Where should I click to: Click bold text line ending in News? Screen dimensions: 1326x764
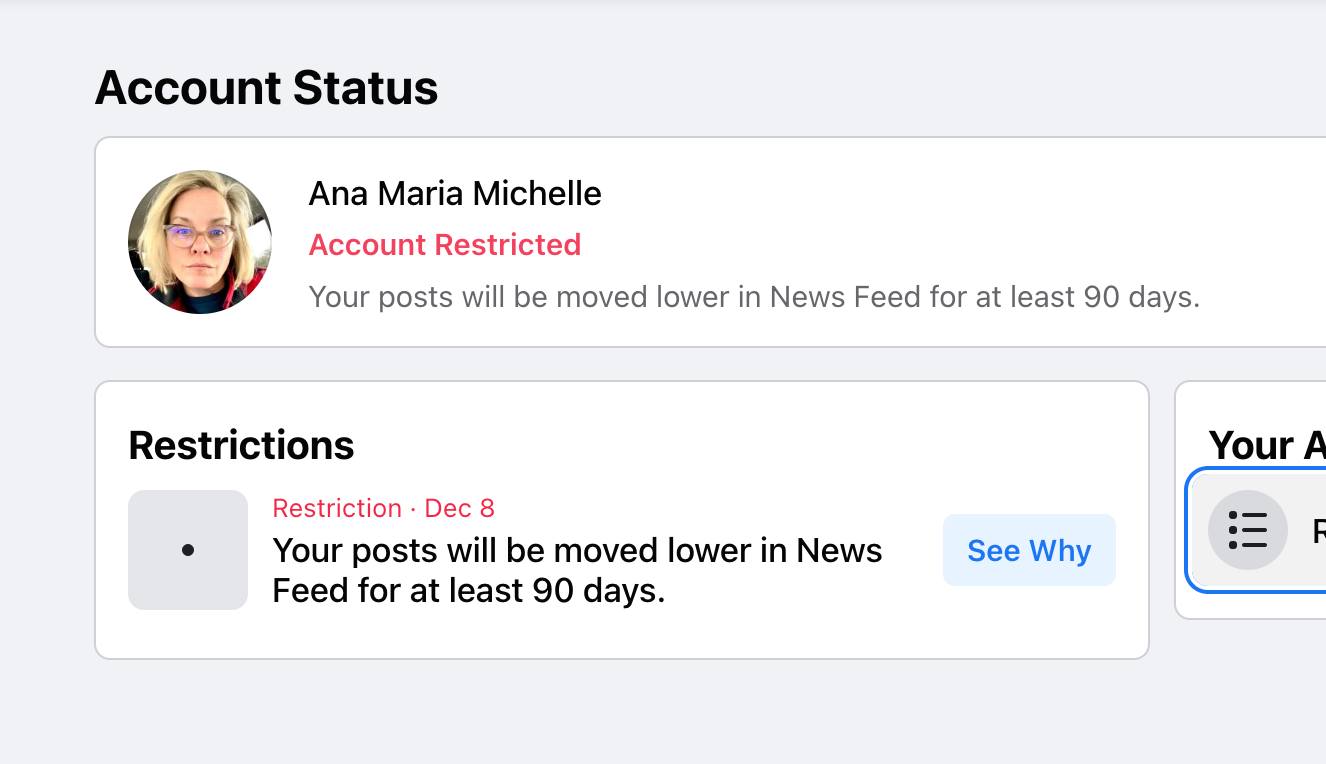pyautogui.click(x=577, y=550)
